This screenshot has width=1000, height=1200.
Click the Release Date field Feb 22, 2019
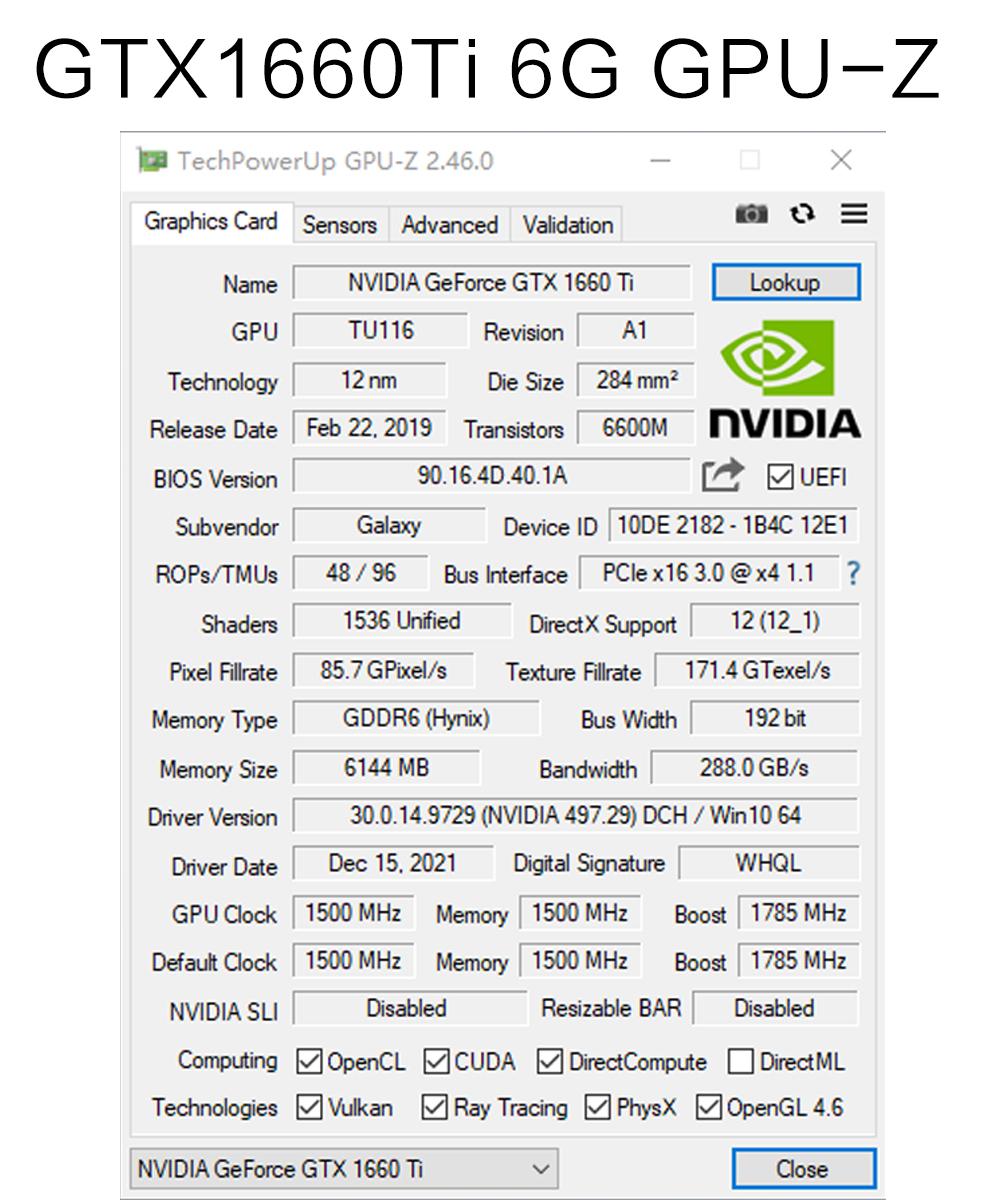(369, 428)
